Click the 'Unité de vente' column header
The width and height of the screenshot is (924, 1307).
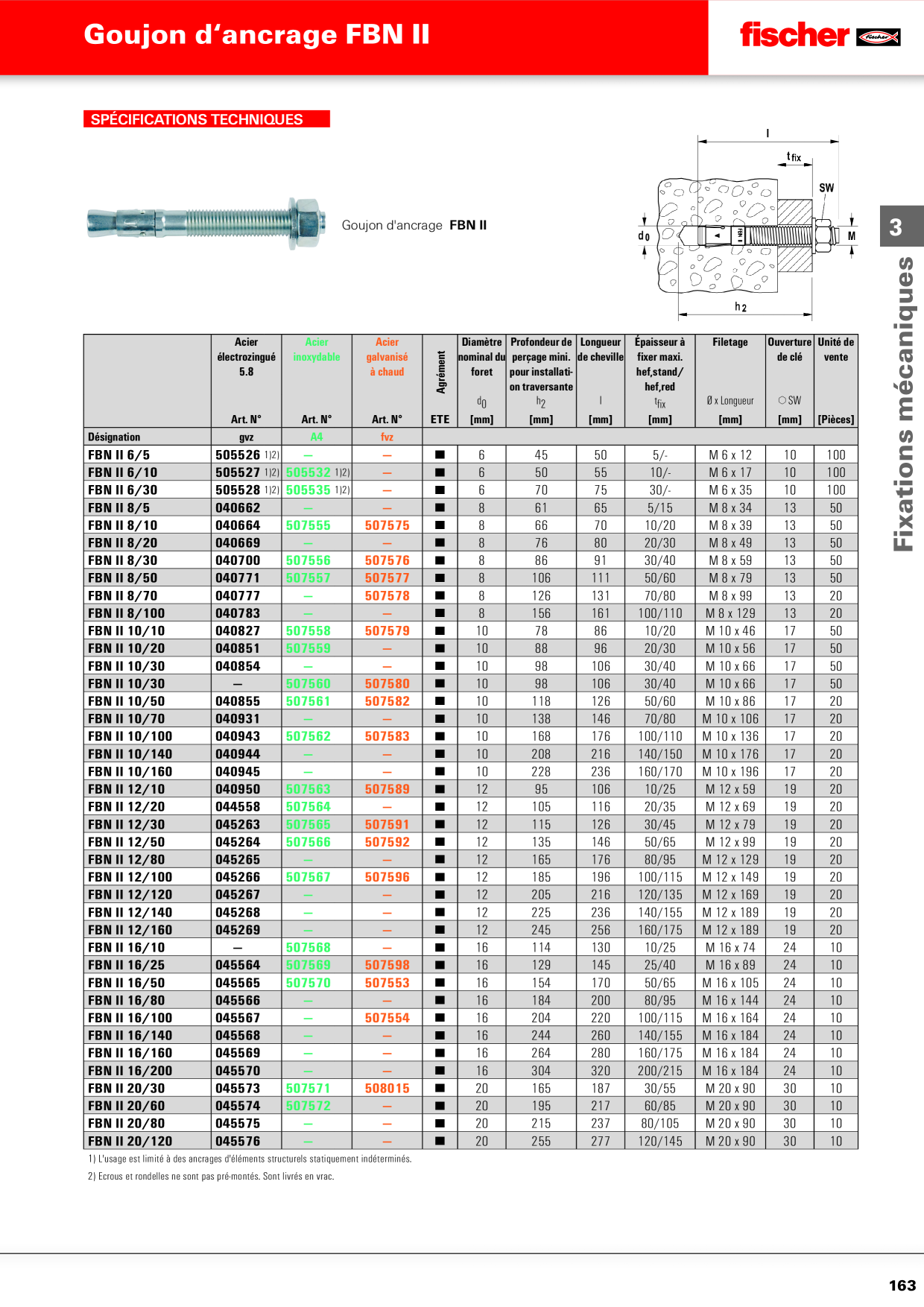[836, 349]
